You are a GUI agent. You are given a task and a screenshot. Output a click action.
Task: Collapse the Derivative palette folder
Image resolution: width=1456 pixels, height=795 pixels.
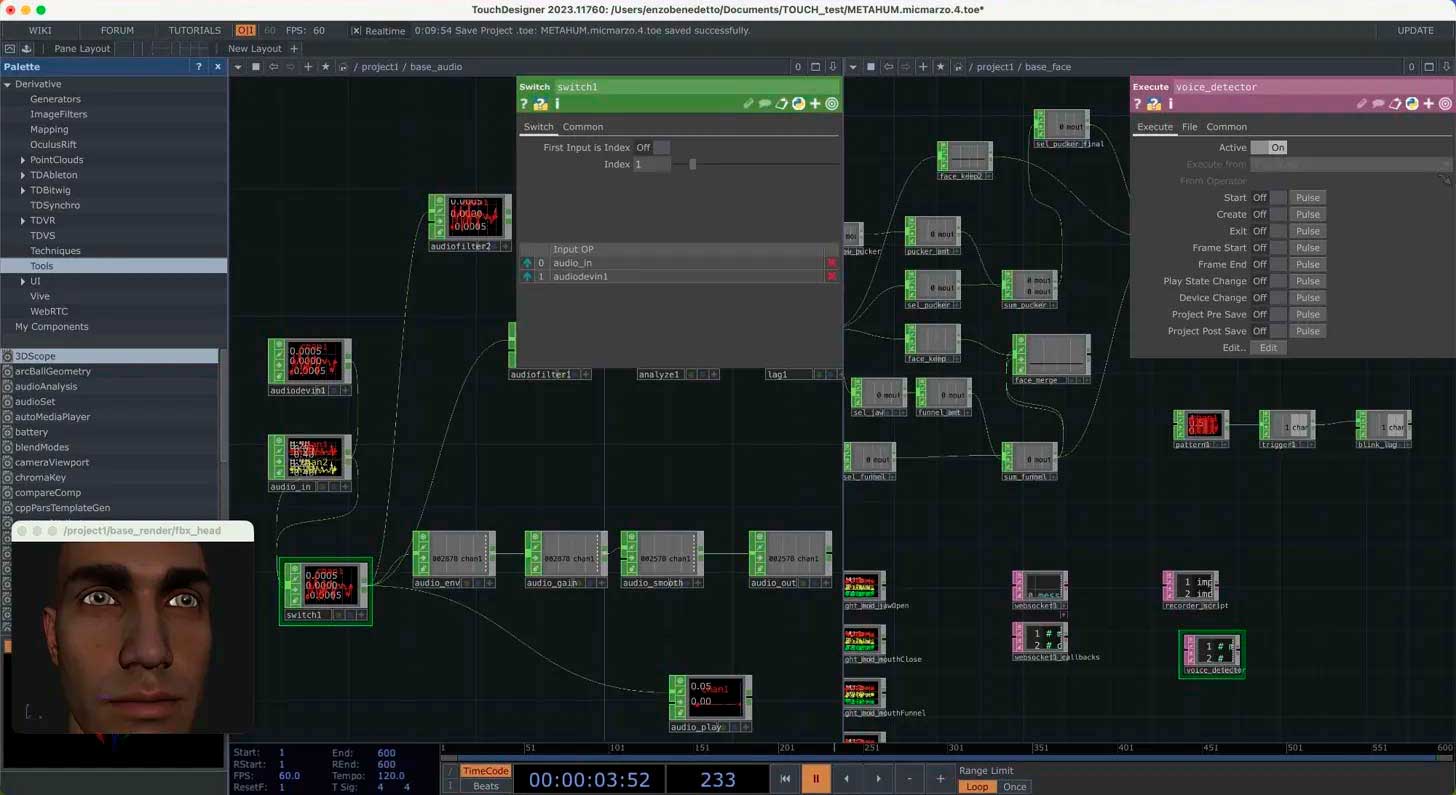tap(8, 84)
